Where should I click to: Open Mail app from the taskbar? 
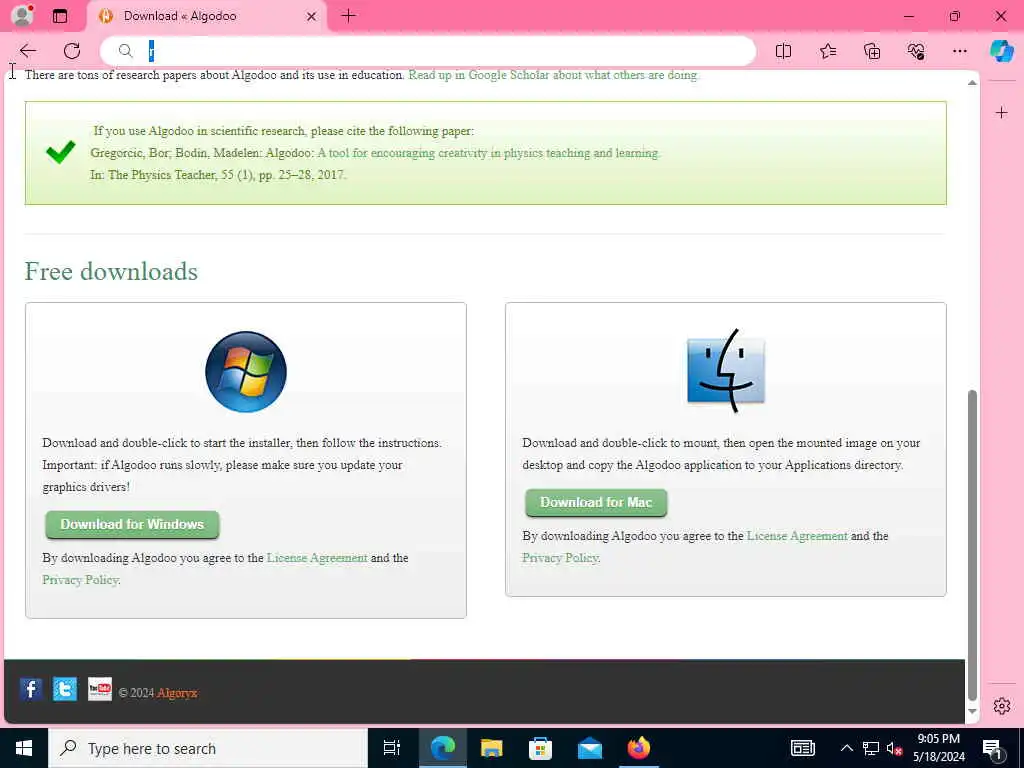point(590,748)
